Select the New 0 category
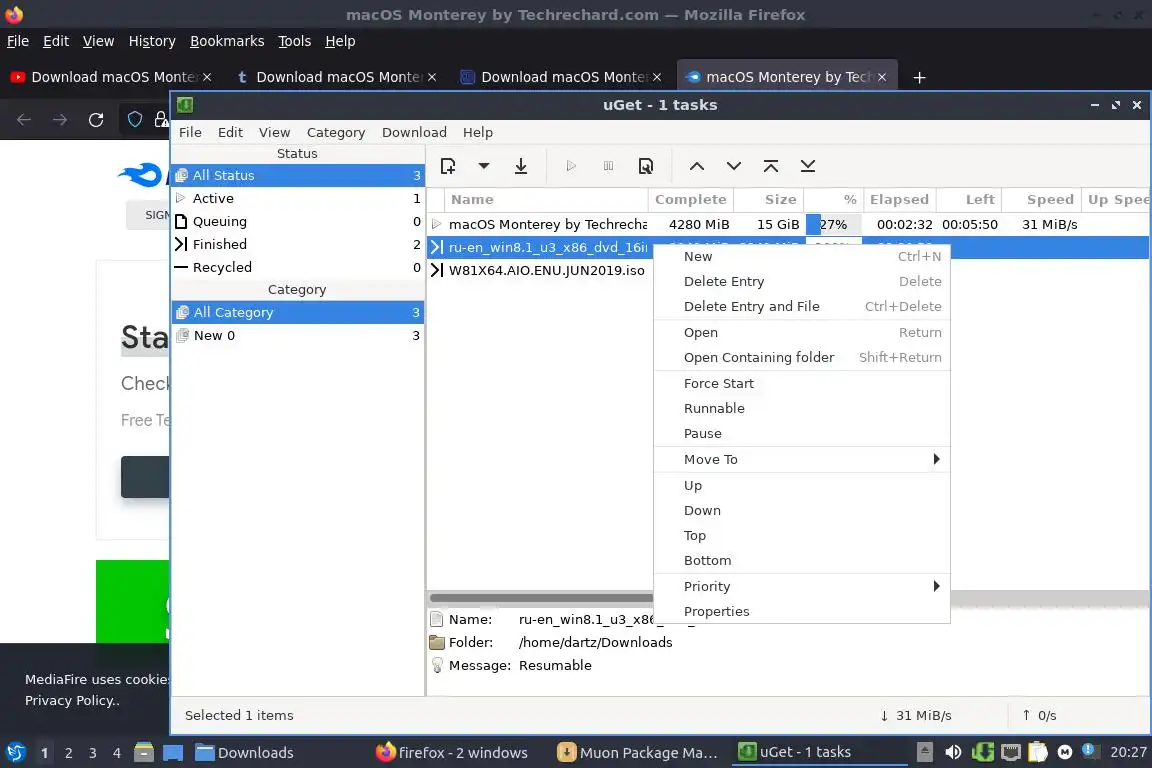The image size is (1152, 768). pos(298,335)
